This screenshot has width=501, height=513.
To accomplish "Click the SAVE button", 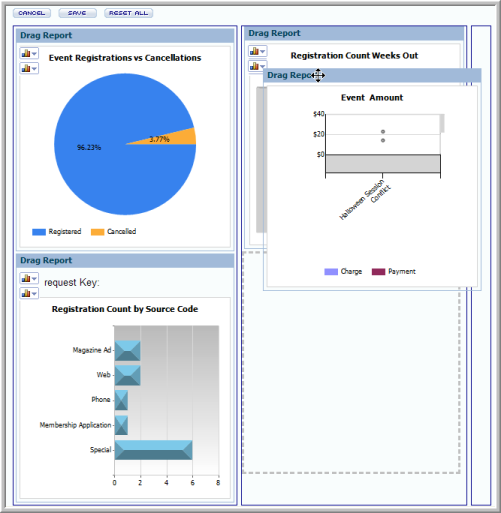I will 77,13.
